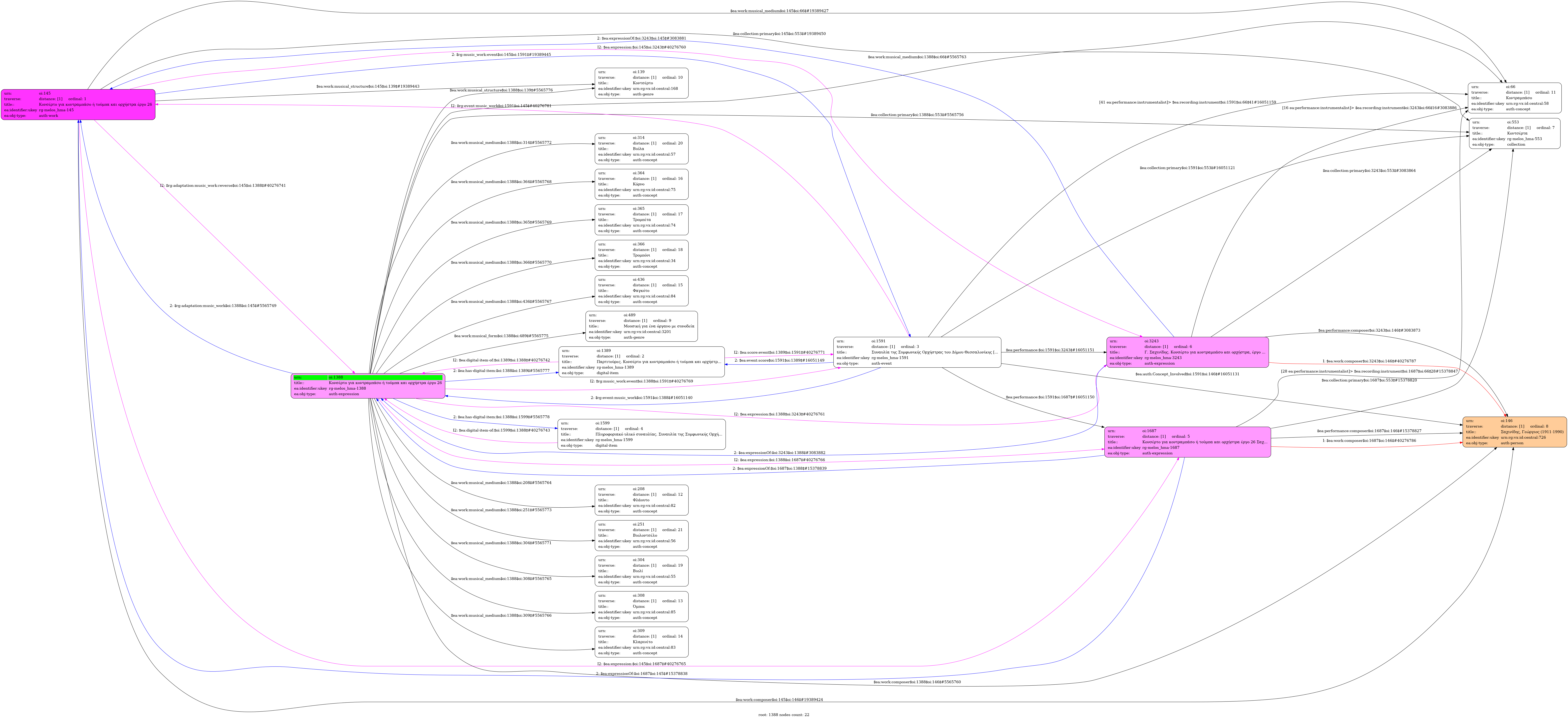Click the oi:489 musical form genre node
The width and height of the screenshot is (1568, 719).
[x=642, y=326]
